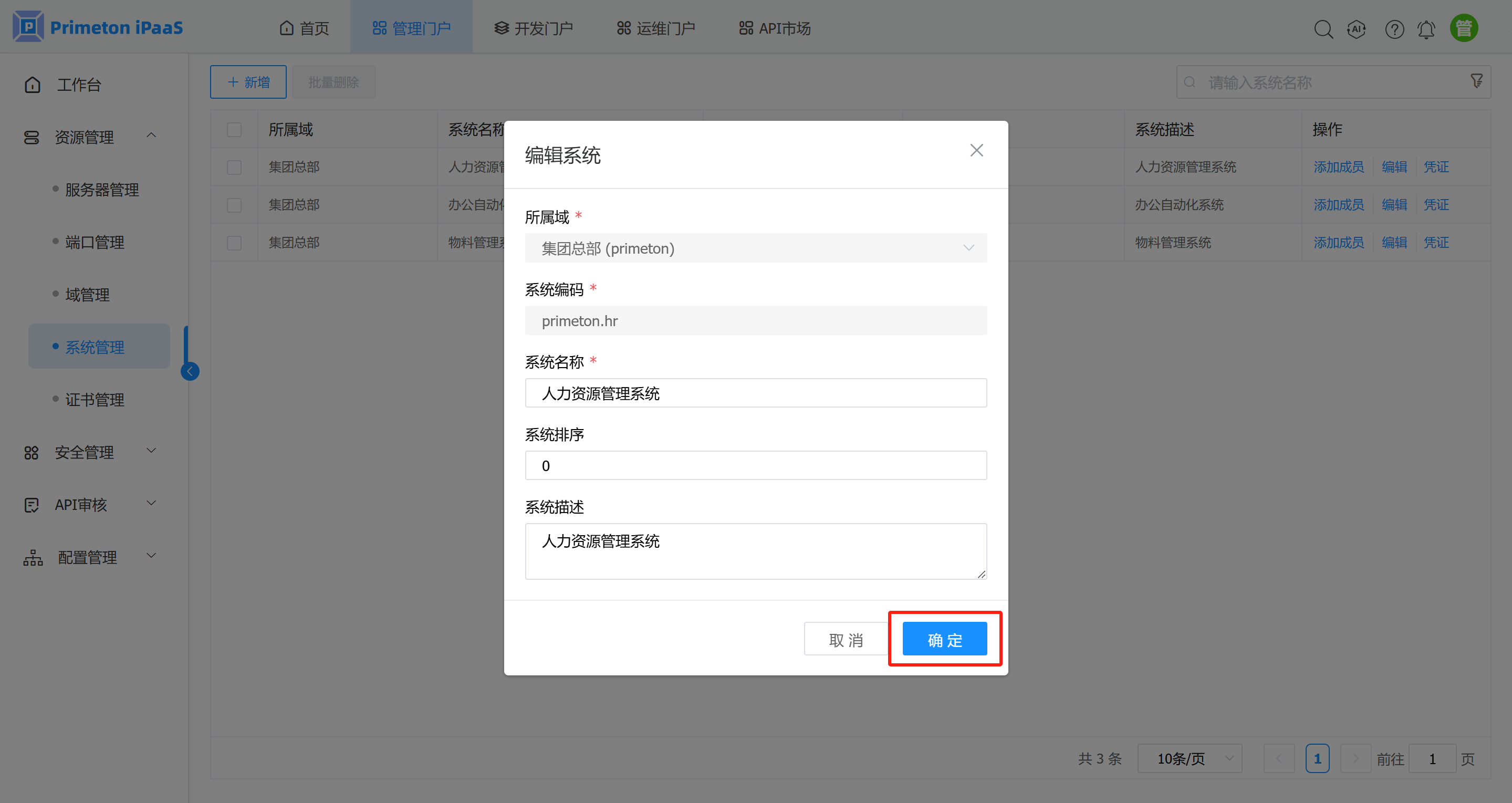The image size is (1512, 803).
Task: Open the API市场 menu item
Action: coord(774,28)
